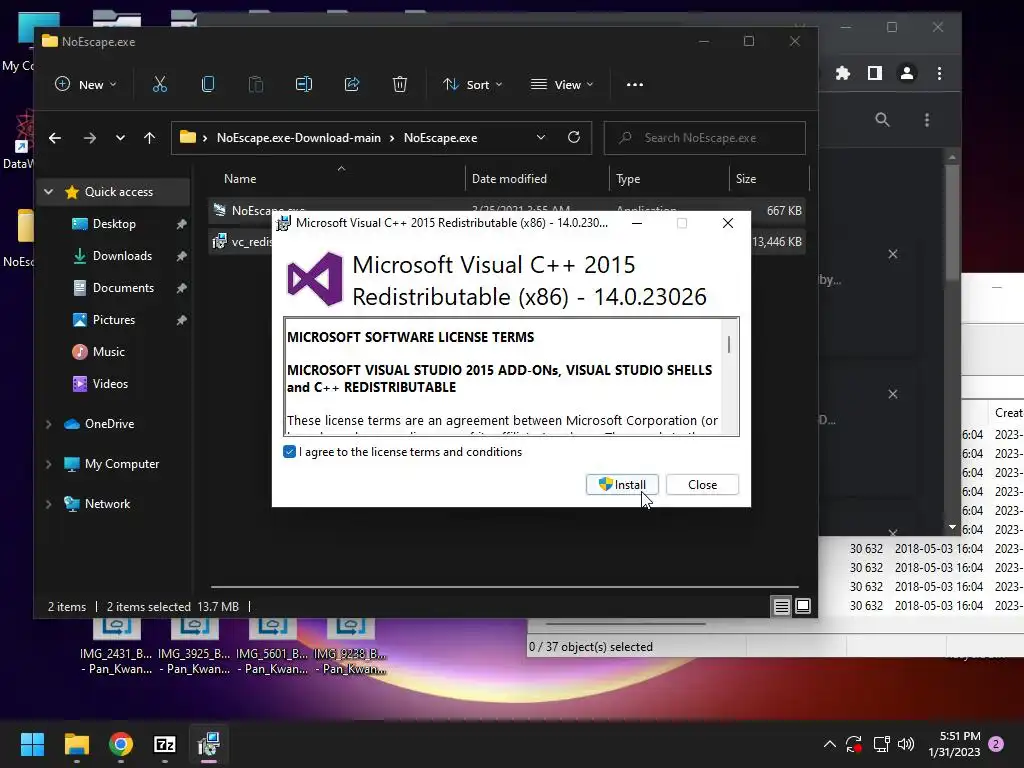This screenshot has height=768, width=1024.
Task: Click the volume icon in system tray
Action: click(x=906, y=744)
